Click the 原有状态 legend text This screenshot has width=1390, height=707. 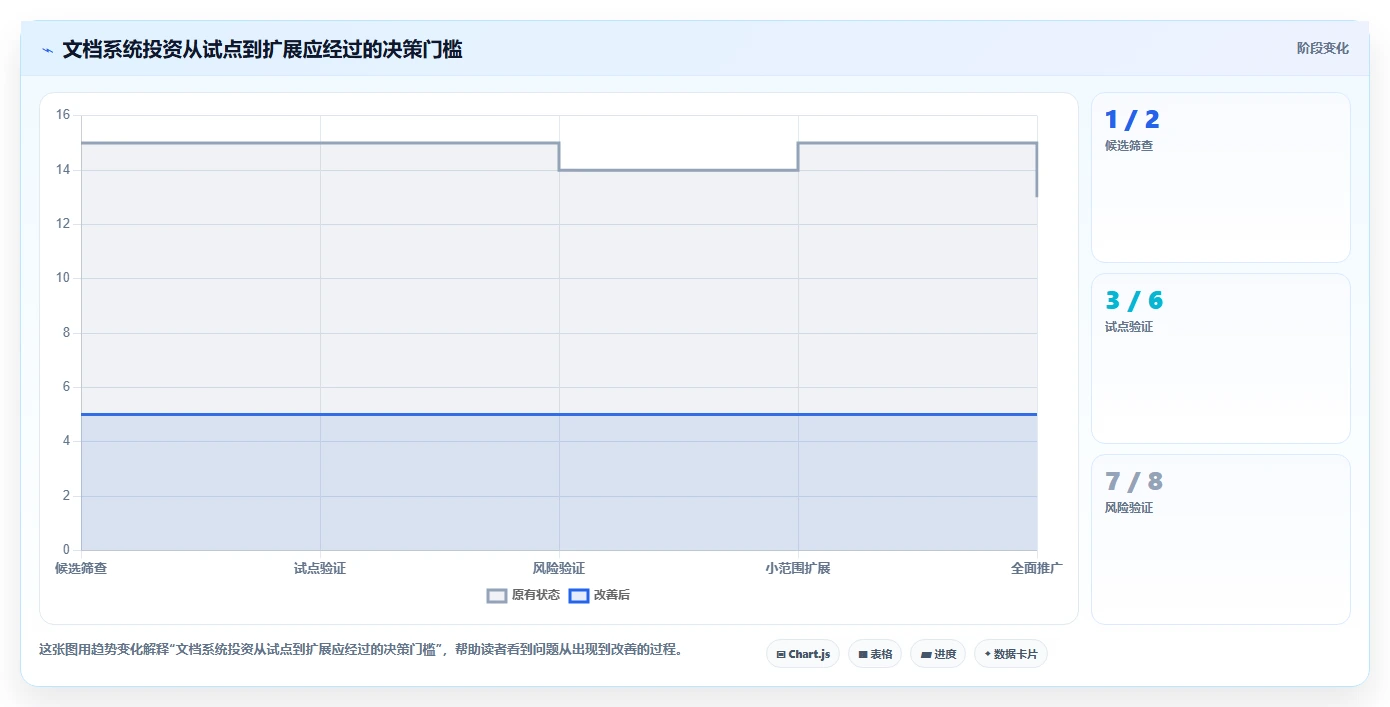click(x=536, y=595)
